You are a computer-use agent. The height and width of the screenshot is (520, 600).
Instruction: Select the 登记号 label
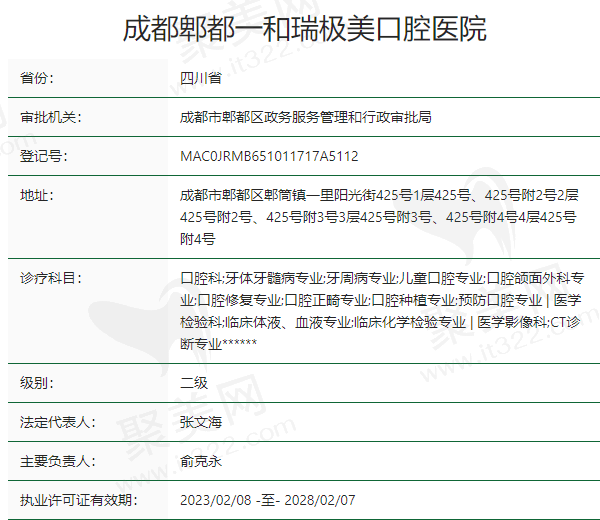point(44,156)
